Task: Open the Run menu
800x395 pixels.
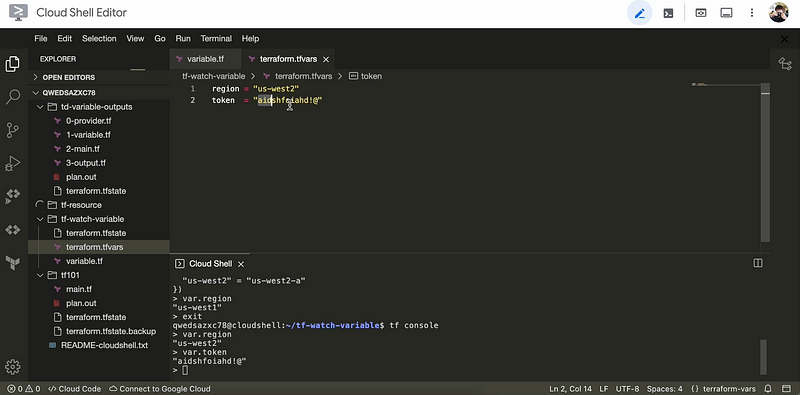Action: [x=183, y=38]
